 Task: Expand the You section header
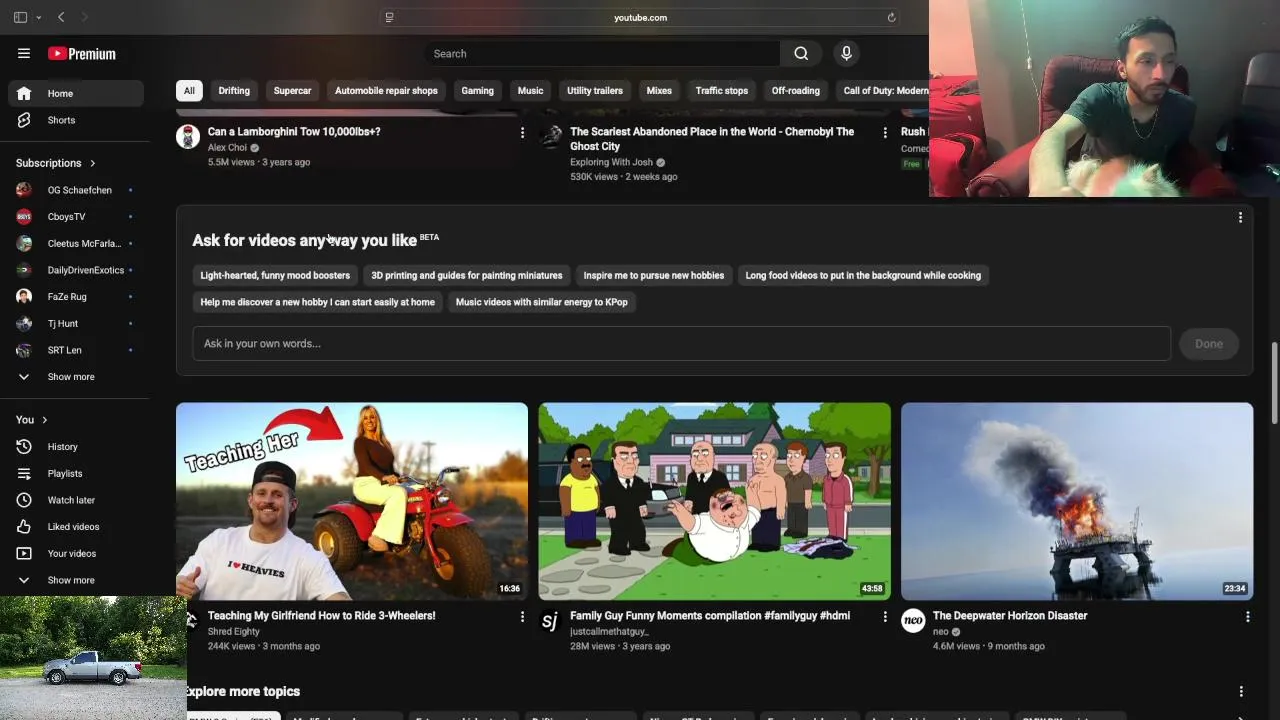[32, 420]
